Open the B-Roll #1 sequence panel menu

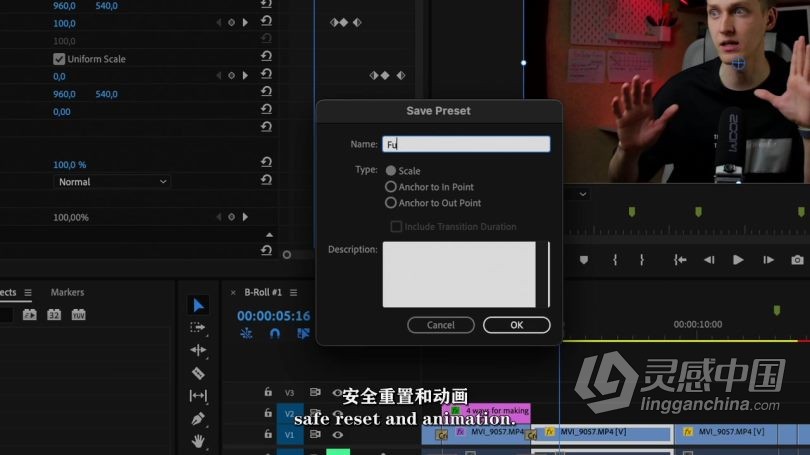coord(293,292)
